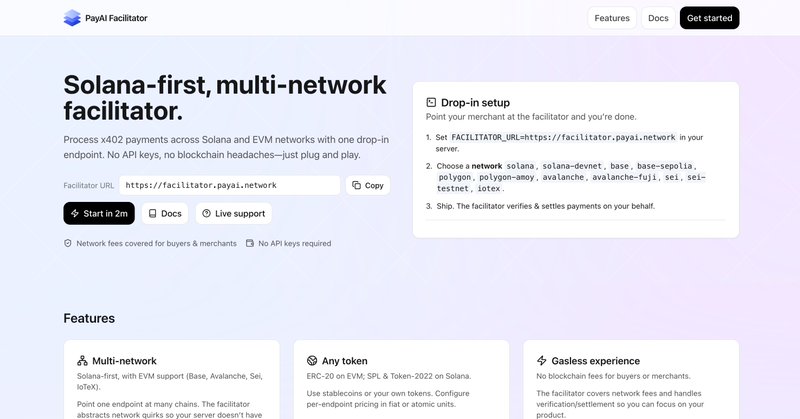800x419 pixels.
Task: Click the PayAI Facilitator logo icon
Action: coord(72,18)
